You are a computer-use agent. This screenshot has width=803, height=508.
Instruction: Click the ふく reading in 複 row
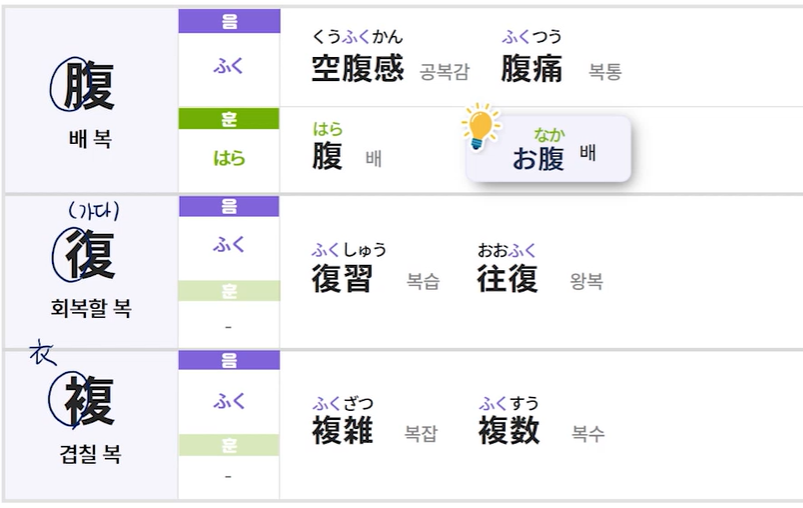coord(229,400)
